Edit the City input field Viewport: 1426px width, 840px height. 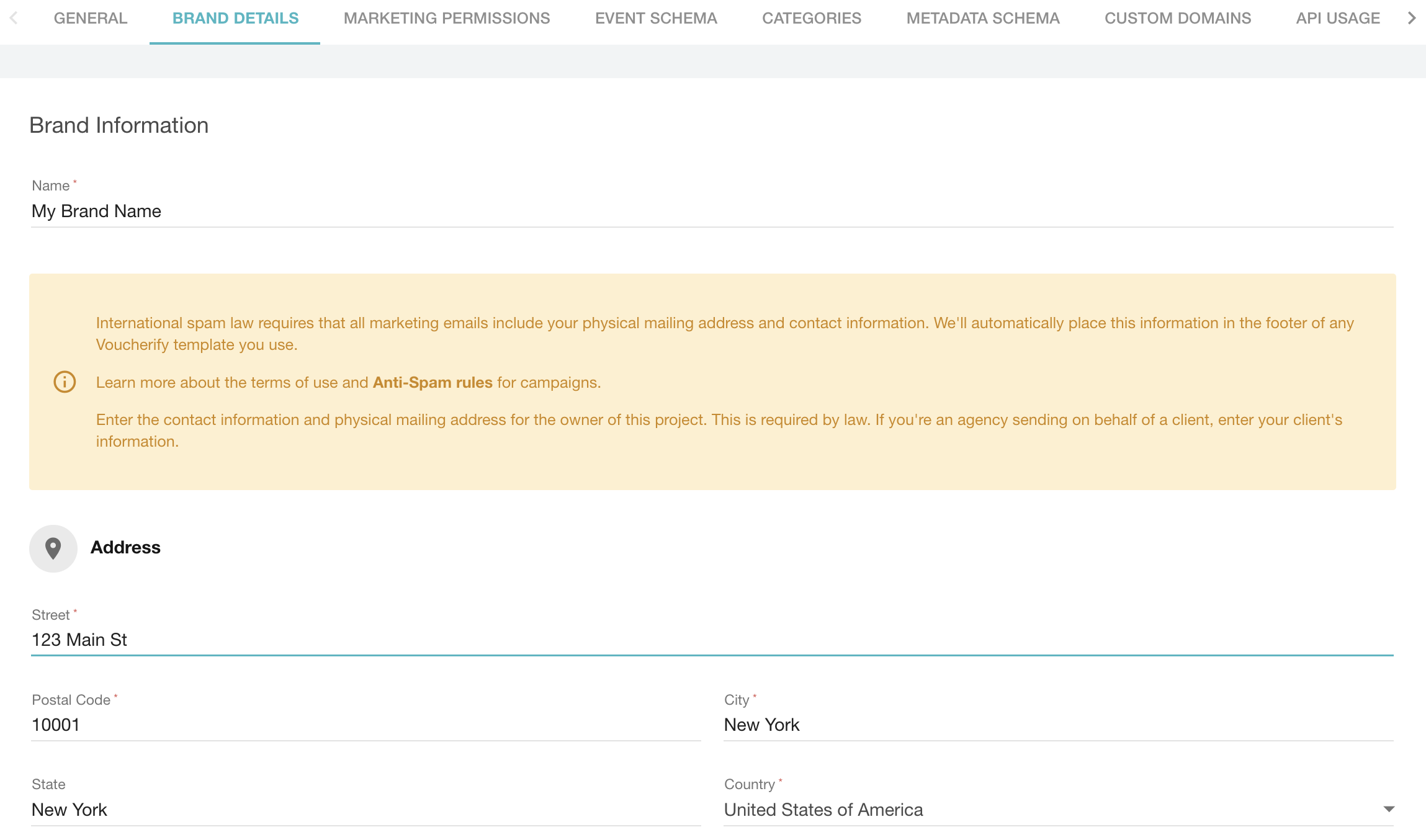1058,725
